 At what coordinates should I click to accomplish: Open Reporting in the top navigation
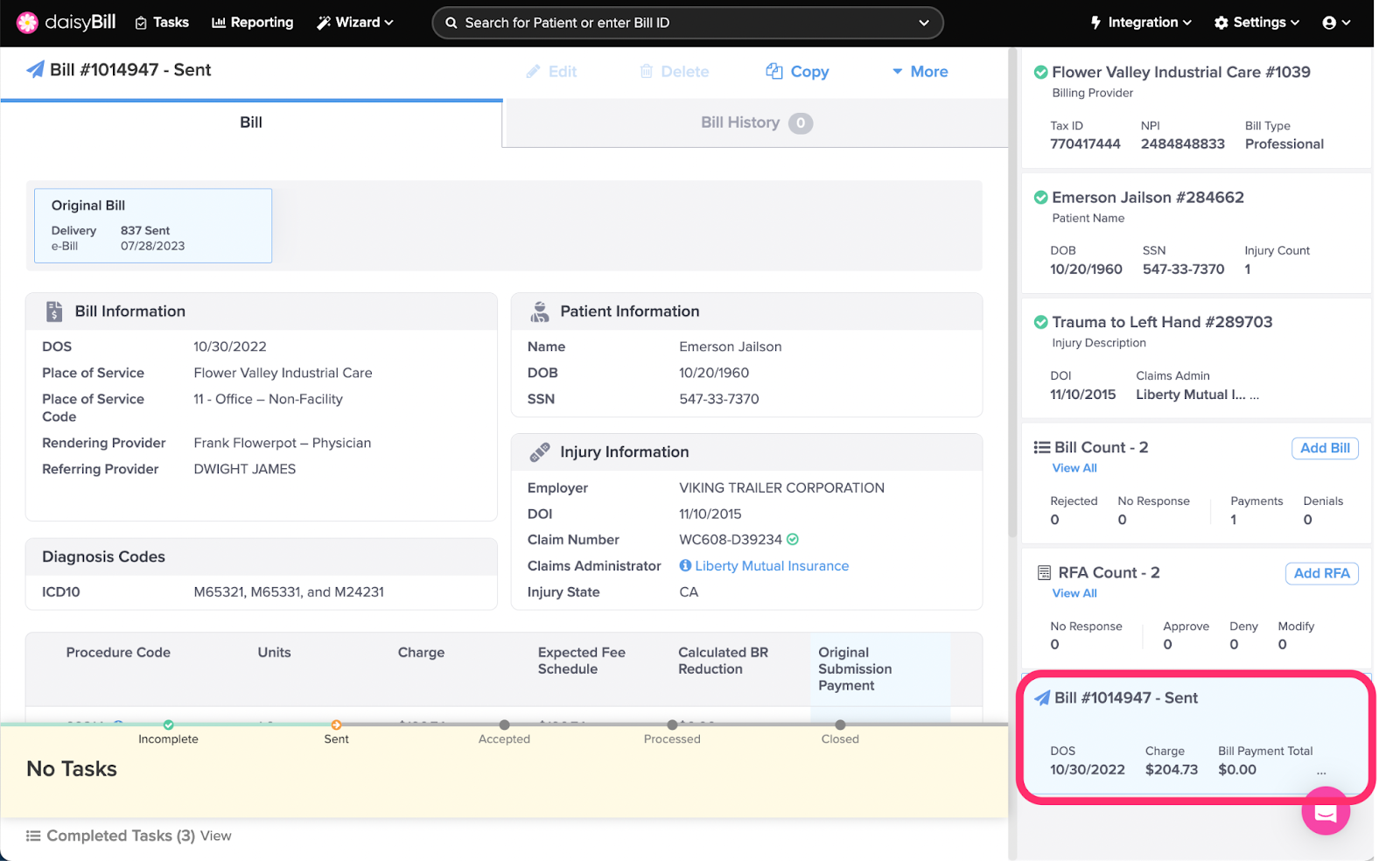pos(252,23)
